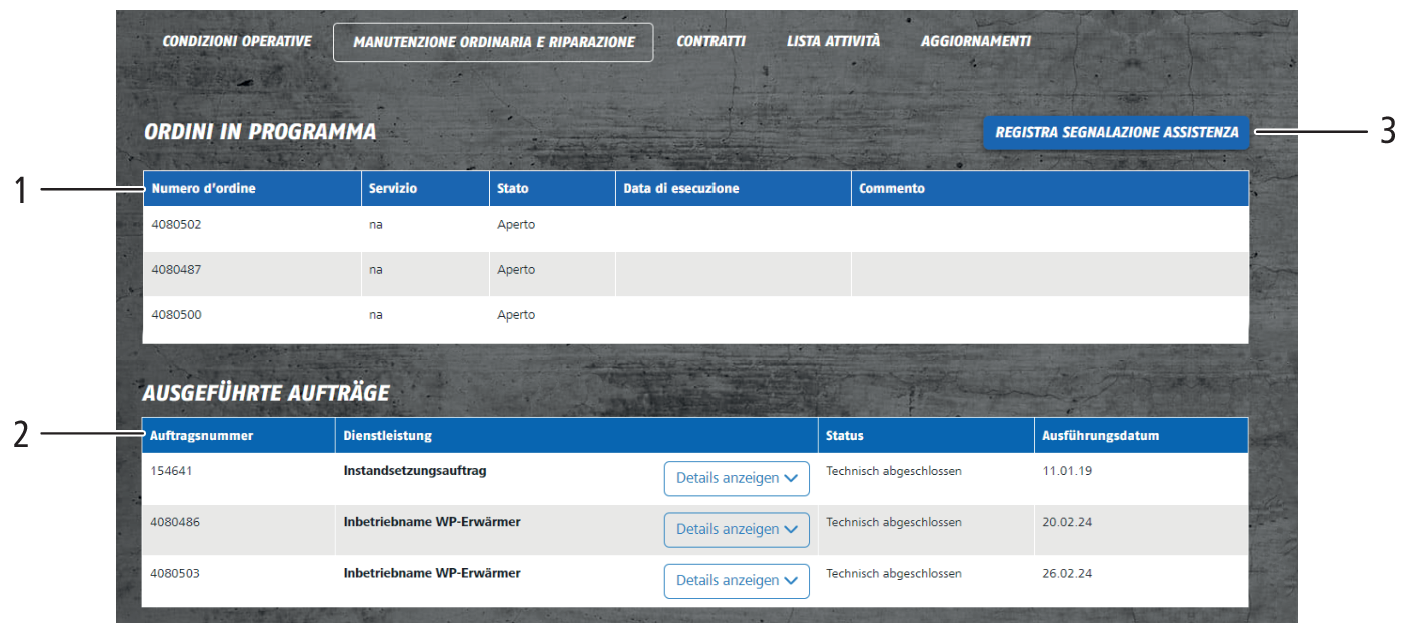Select order number 4080487
This screenshot has height=623, width=1414.
pos(176,270)
